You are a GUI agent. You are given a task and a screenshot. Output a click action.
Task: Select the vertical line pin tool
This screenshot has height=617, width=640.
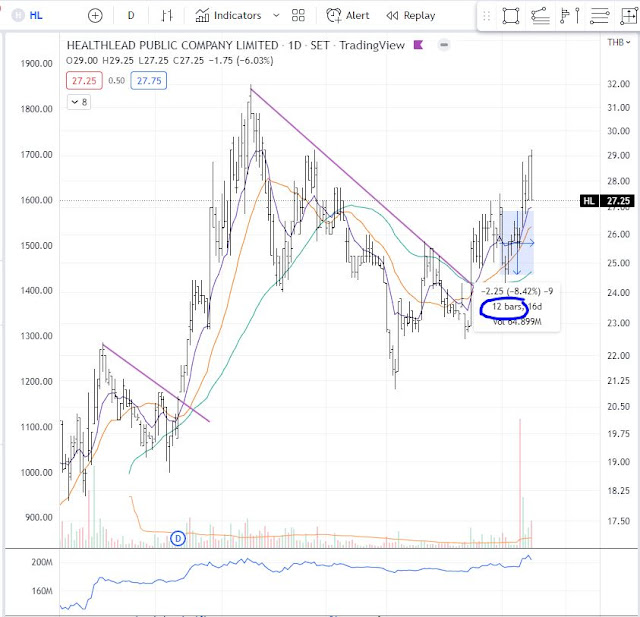coord(578,16)
